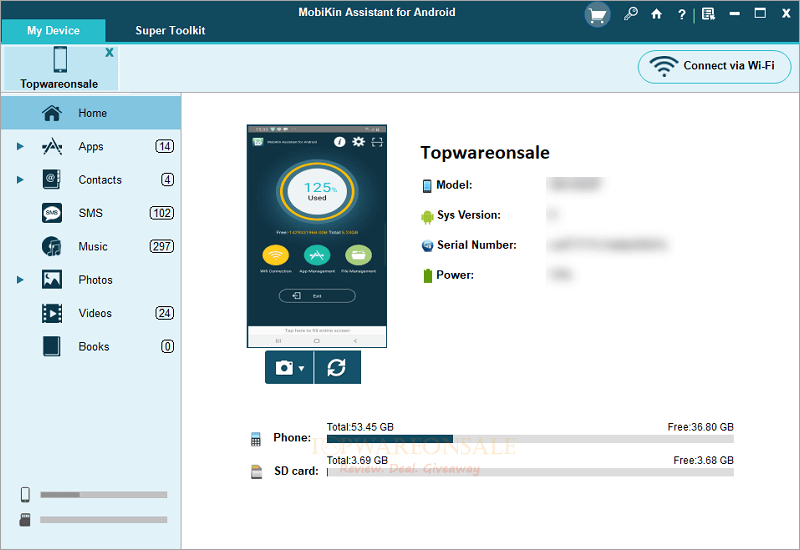Go to the home page icon in title bar
Viewport: 800px width, 550px height.
pos(656,14)
